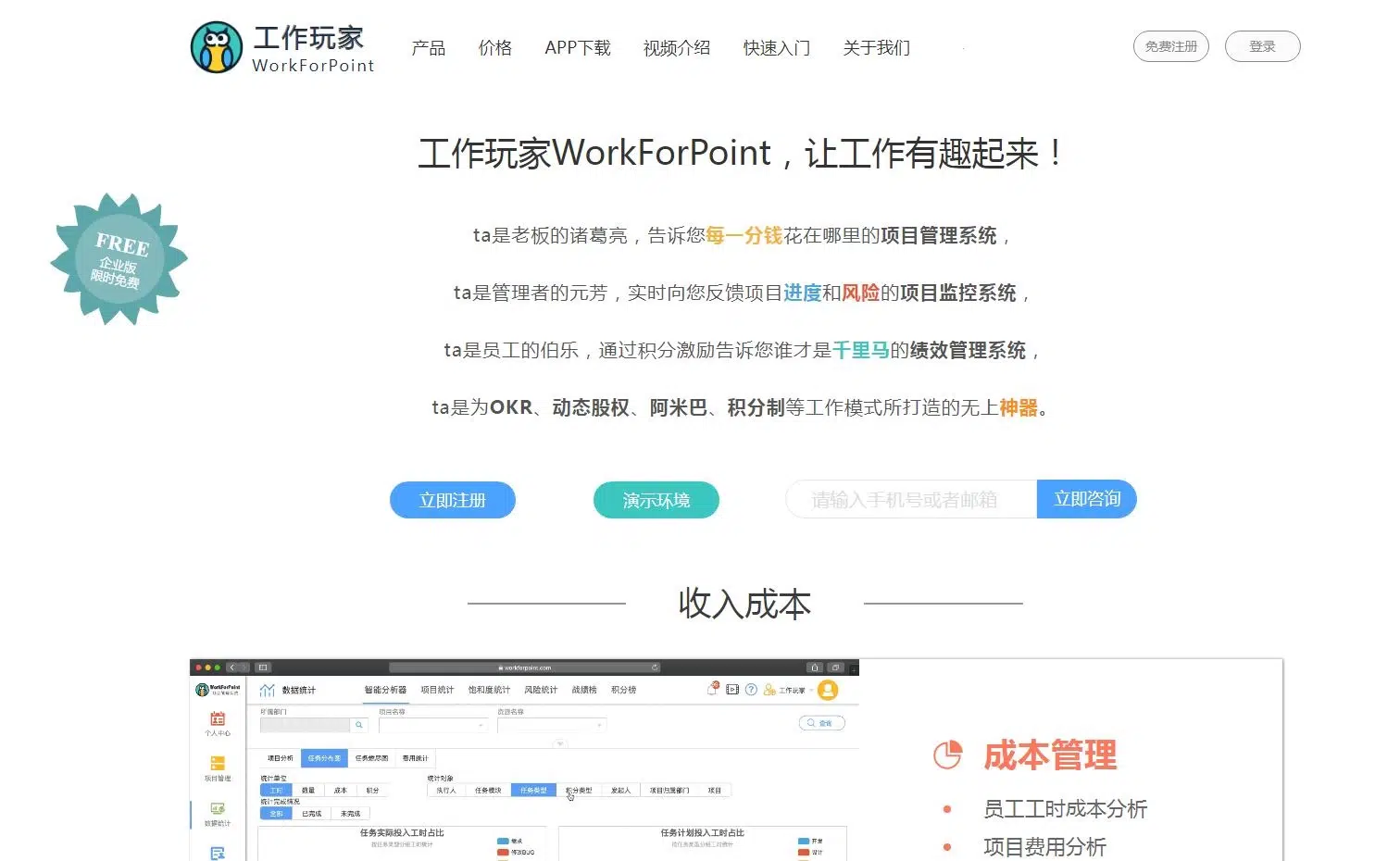Switch to the 任务燃尽图 tab
1400x861 pixels.
pos(373,758)
